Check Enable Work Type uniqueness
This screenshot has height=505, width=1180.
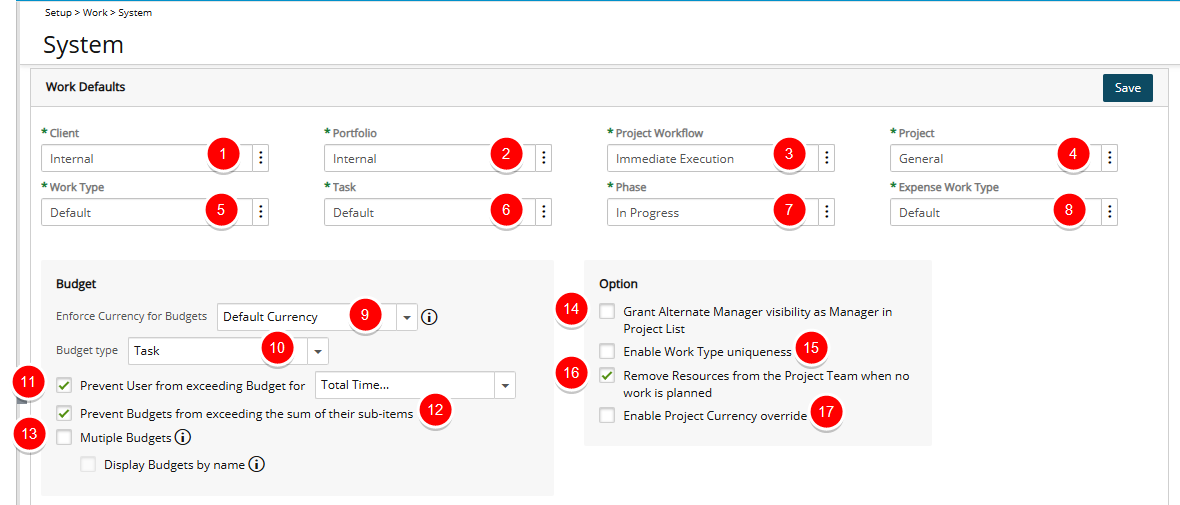[x=607, y=351]
